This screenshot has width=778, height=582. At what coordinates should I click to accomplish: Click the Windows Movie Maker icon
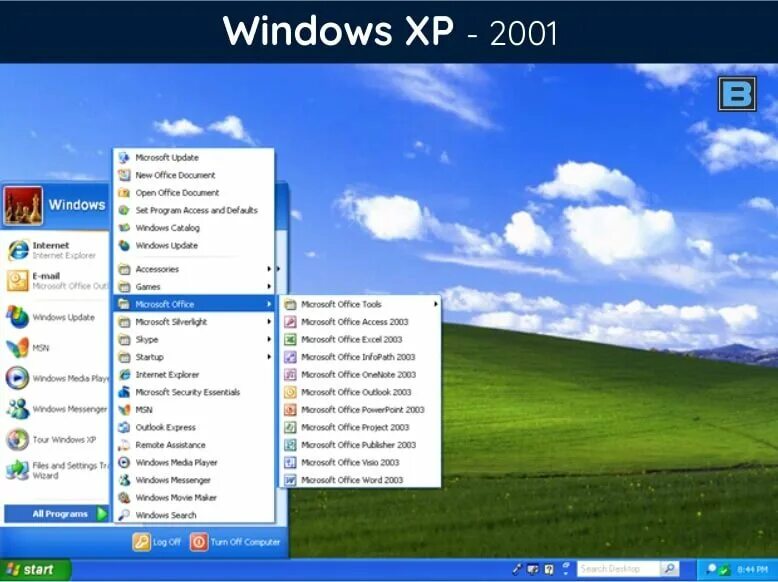pyautogui.click(x=124, y=498)
